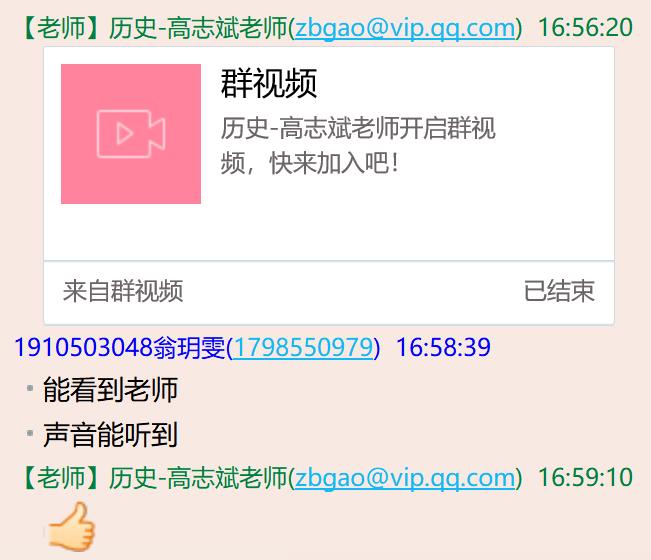Click the 来自群视频 footer label
651x560 pixels.
pos(123,291)
